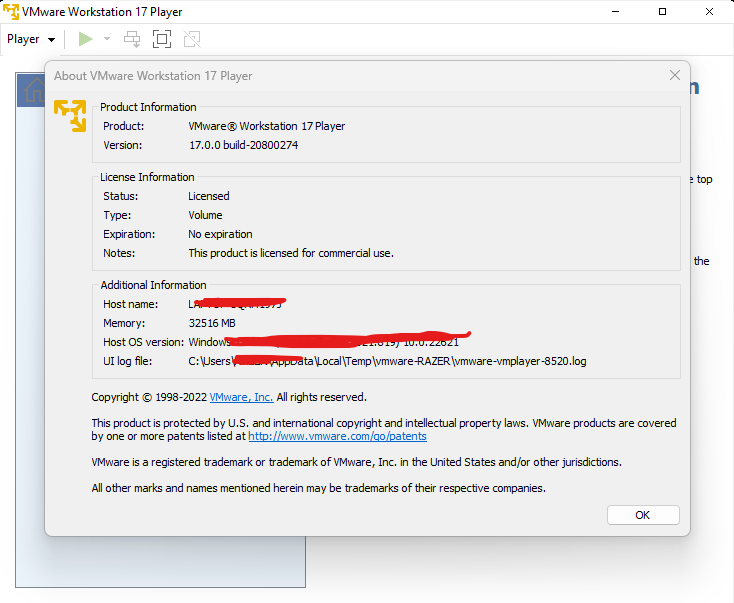Open the Player menu dropdown
The width and height of the screenshot is (734, 603).
coord(31,39)
